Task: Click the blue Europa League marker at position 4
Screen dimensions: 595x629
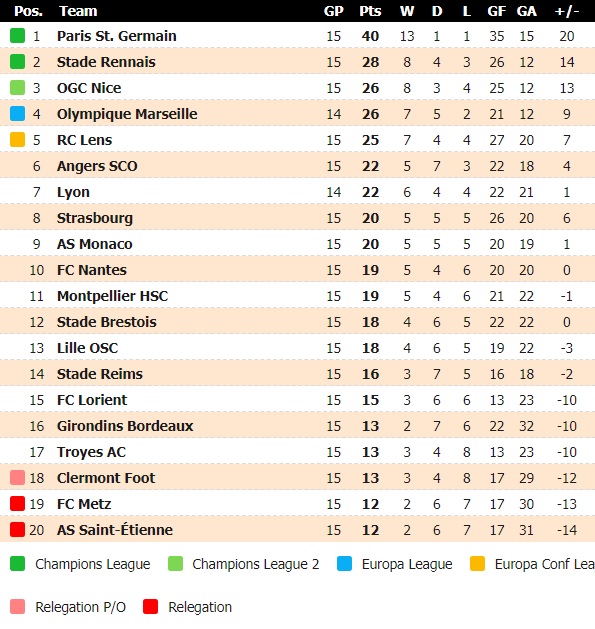Action: tap(17, 114)
